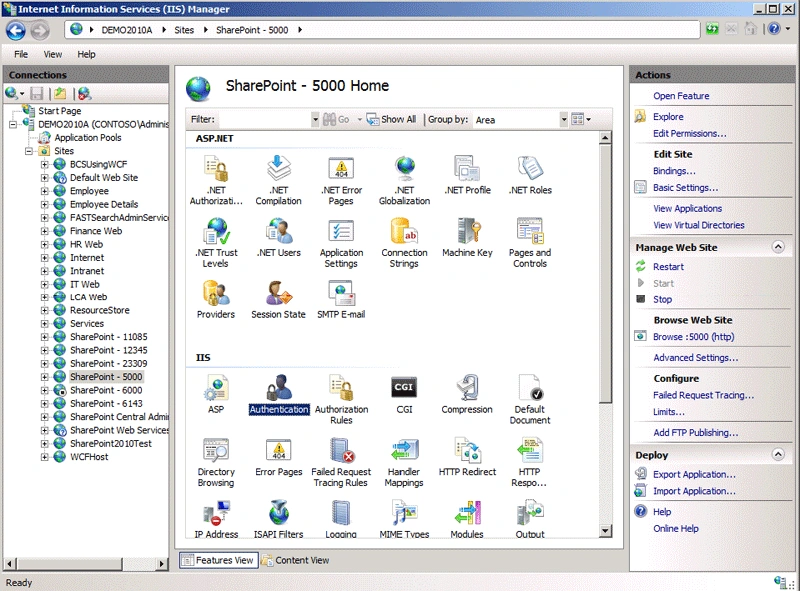Open the ISAPI Filters feature
Image resolution: width=800 pixels, height=591 pixels.
click(x=279, y=519)
